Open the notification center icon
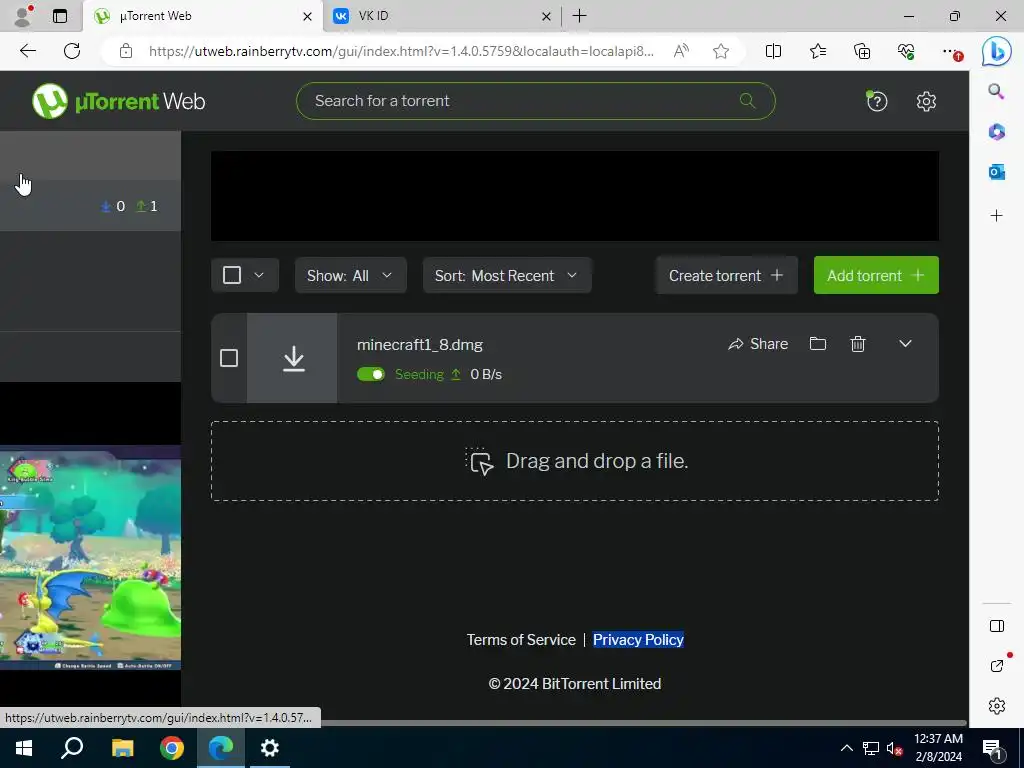The width and height of the screenshot is (1024, 768). 993,748
